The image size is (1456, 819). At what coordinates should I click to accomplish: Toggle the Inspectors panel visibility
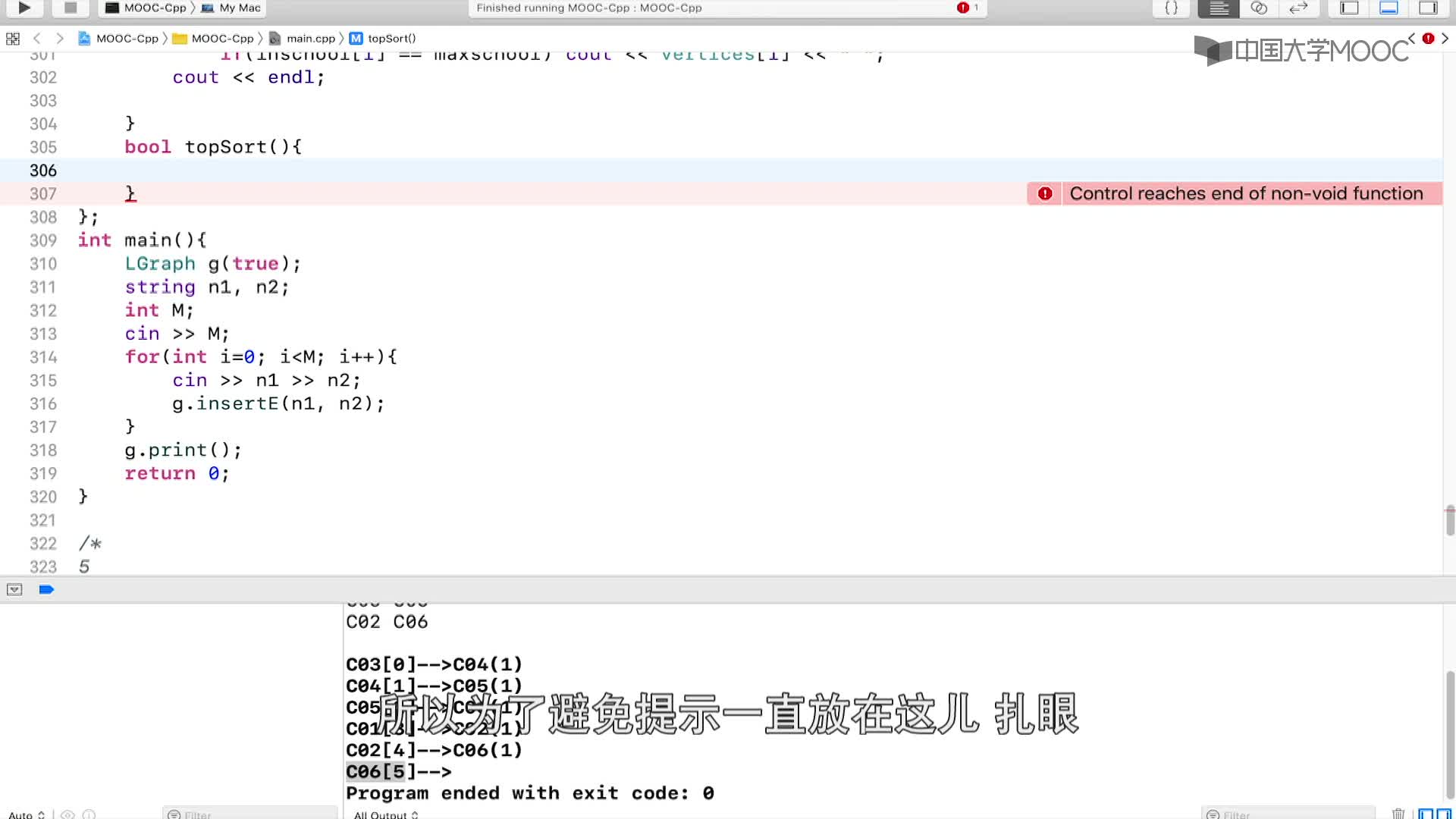(x=1428, y=8)
